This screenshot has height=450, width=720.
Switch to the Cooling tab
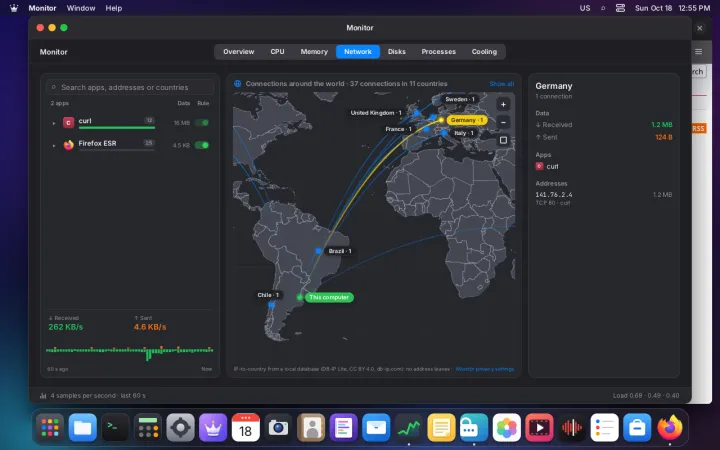484,51
